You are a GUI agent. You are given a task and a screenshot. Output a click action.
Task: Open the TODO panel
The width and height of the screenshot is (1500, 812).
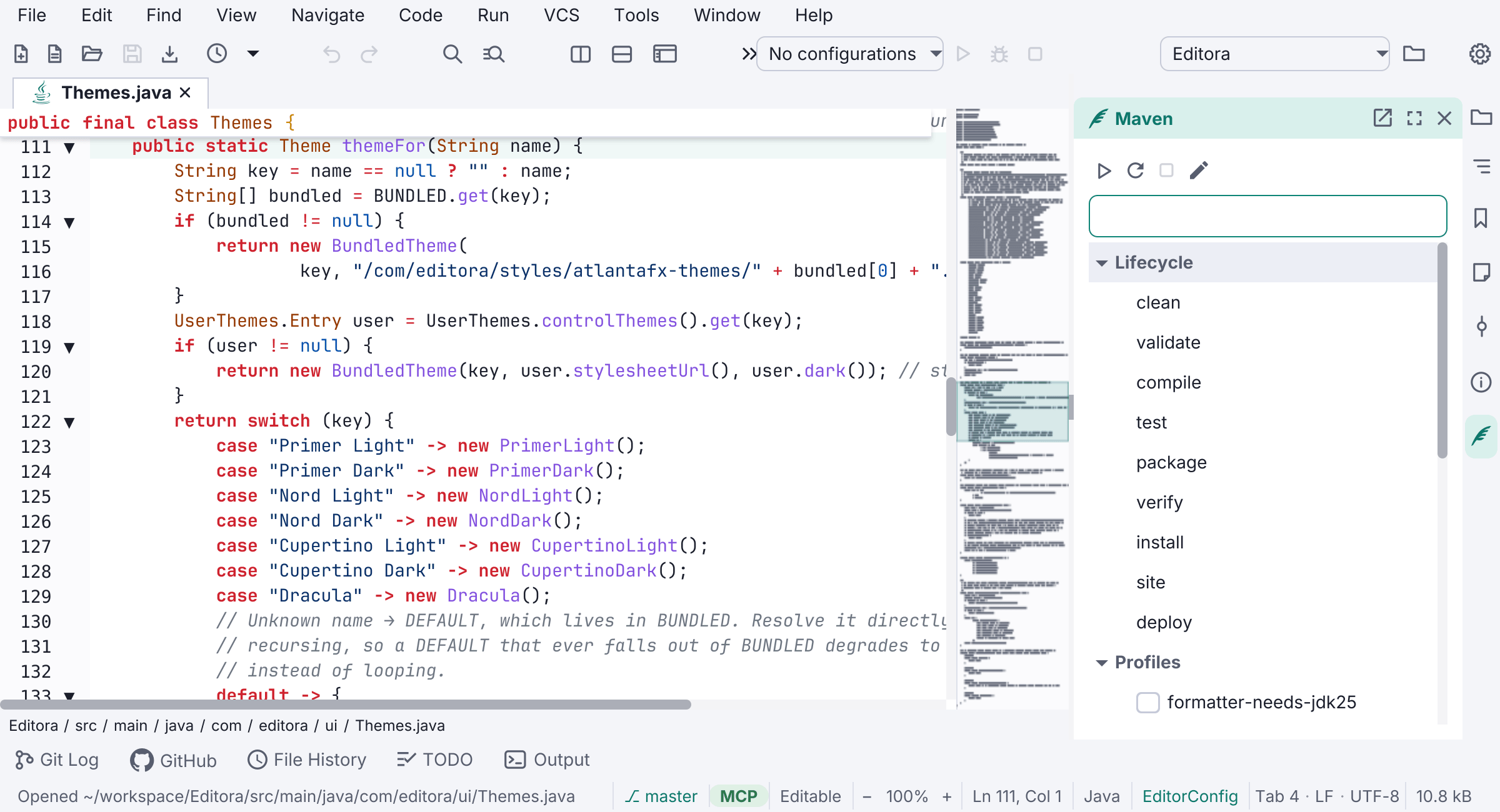[435, 760]
